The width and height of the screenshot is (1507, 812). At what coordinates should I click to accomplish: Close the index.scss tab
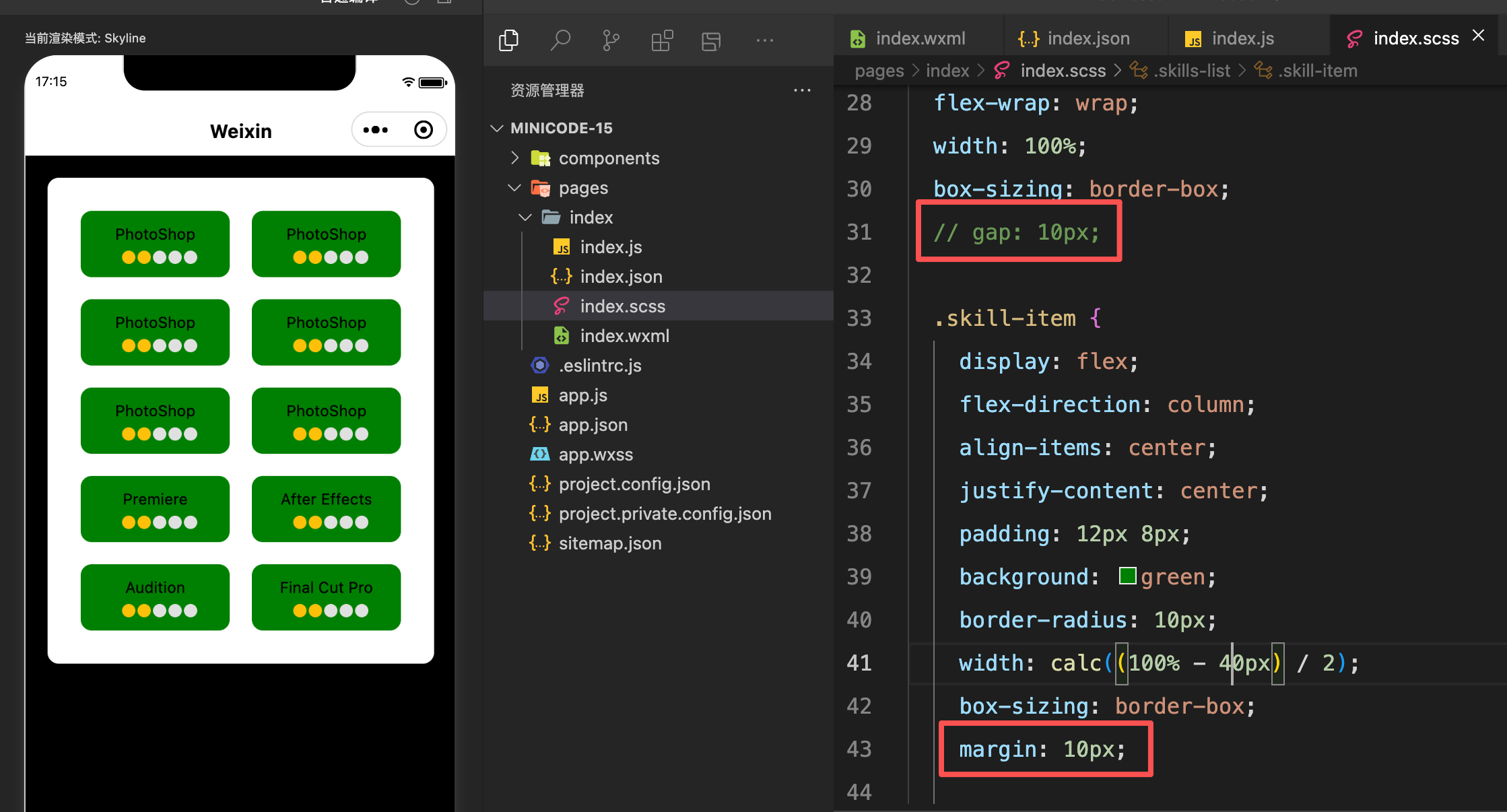coord(1478,36)
